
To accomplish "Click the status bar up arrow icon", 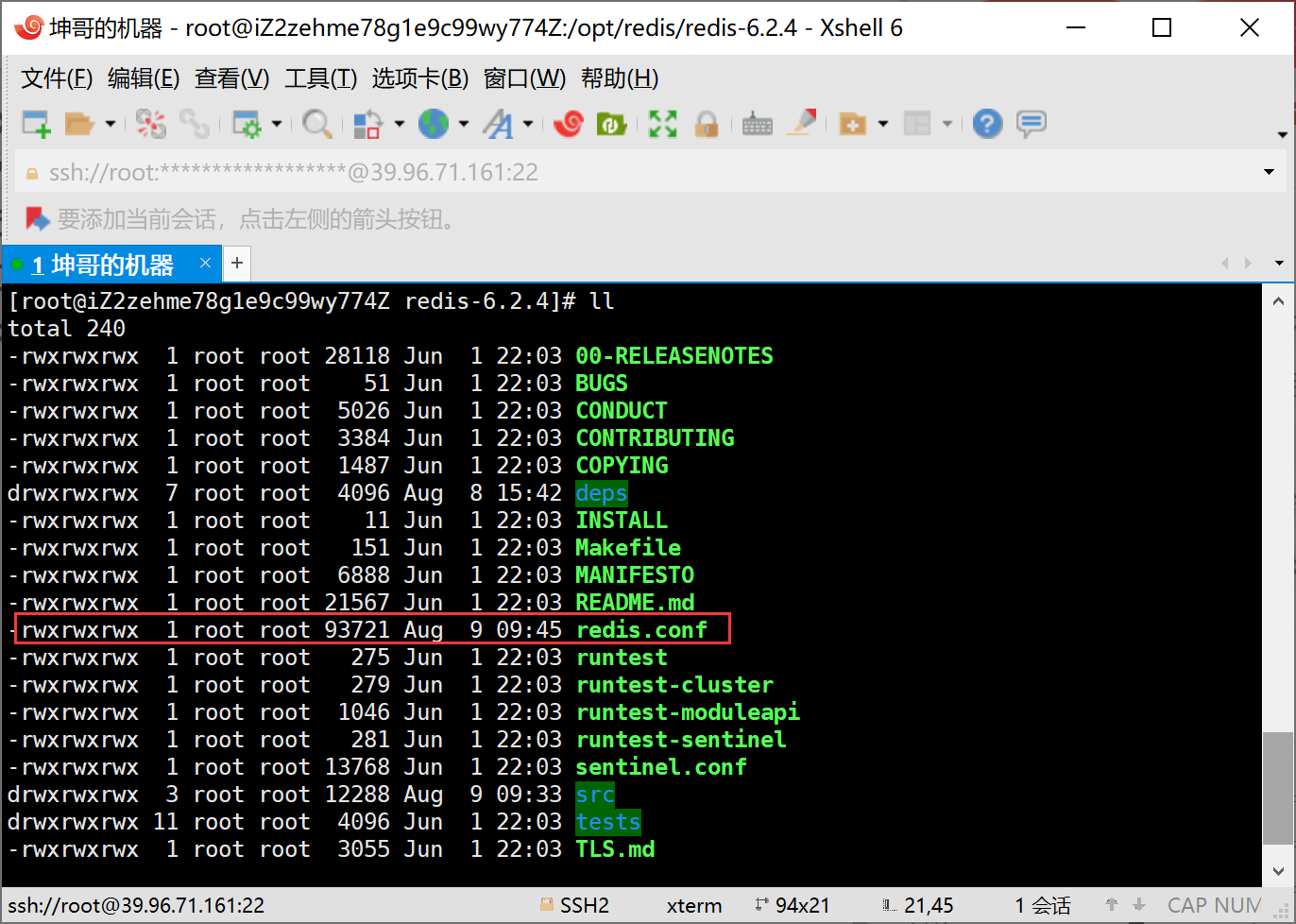I will pos(1111,905).
